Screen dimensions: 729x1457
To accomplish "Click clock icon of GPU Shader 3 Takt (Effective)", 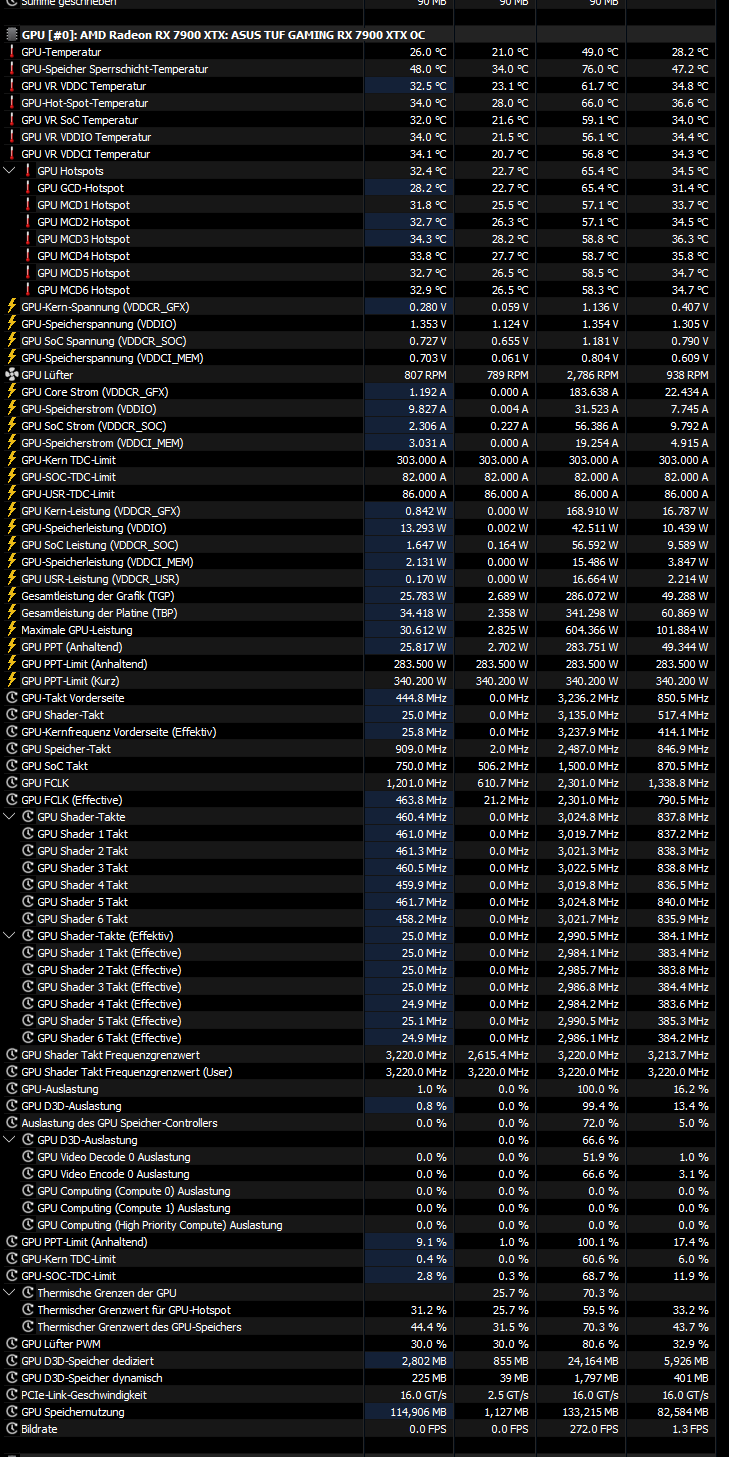I will [28, 986].
